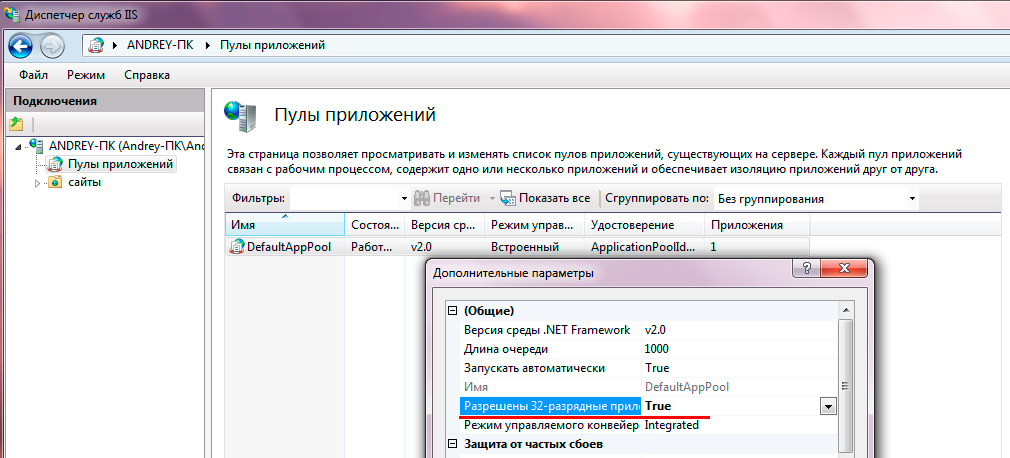Expand the сайты tree node
Image resolution: width=1010 pixels, height=458 pixels.
(x=37, y=183)
